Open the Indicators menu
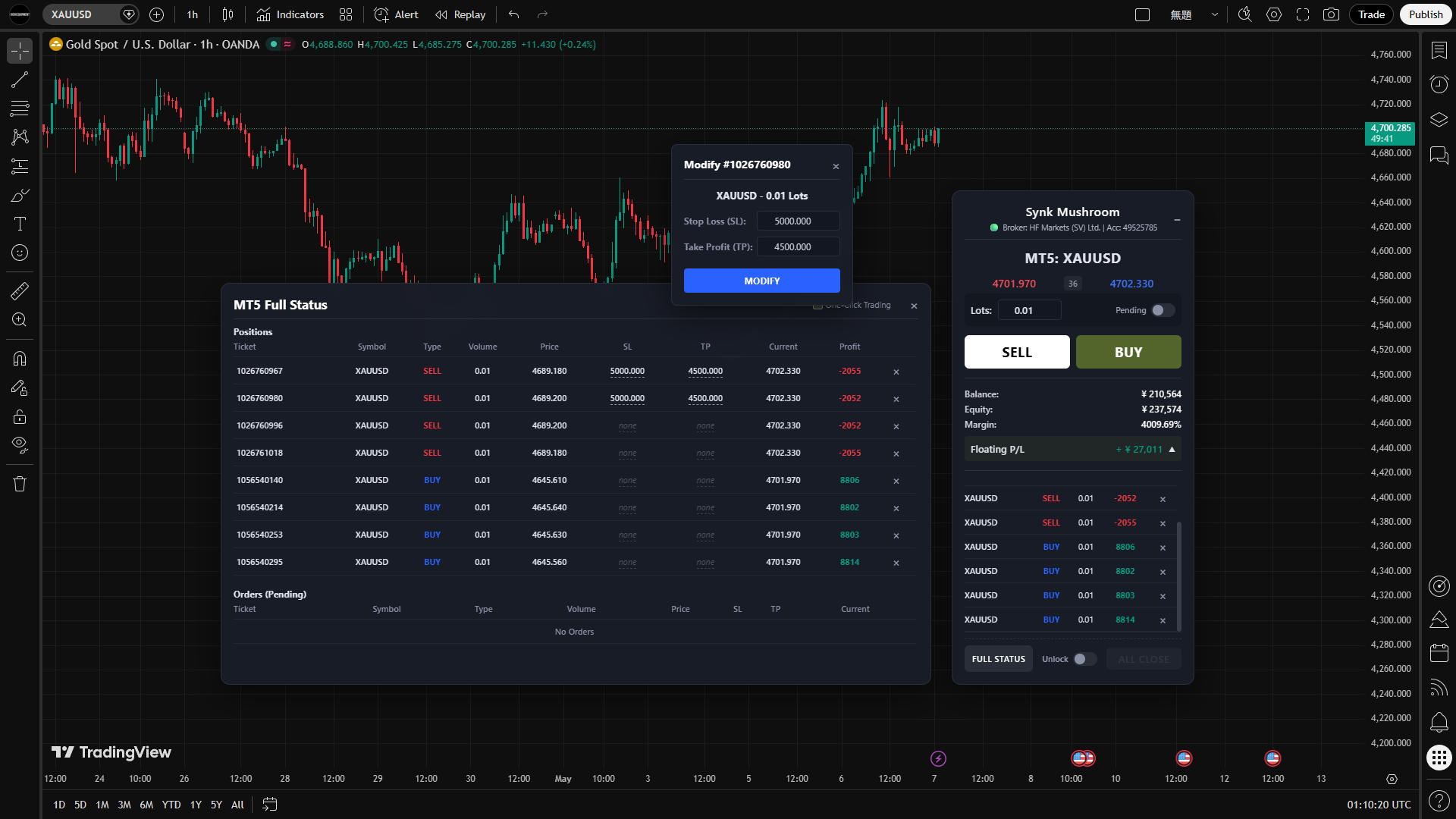Viewport: 1456px width, 819px height. tap(290, 14)
